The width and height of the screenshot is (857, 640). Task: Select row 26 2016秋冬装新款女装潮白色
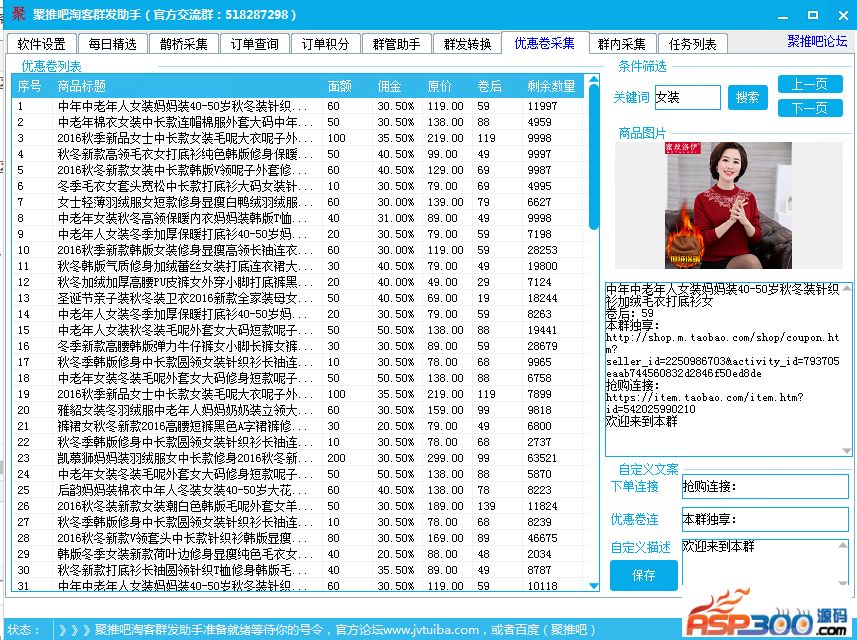298,506
